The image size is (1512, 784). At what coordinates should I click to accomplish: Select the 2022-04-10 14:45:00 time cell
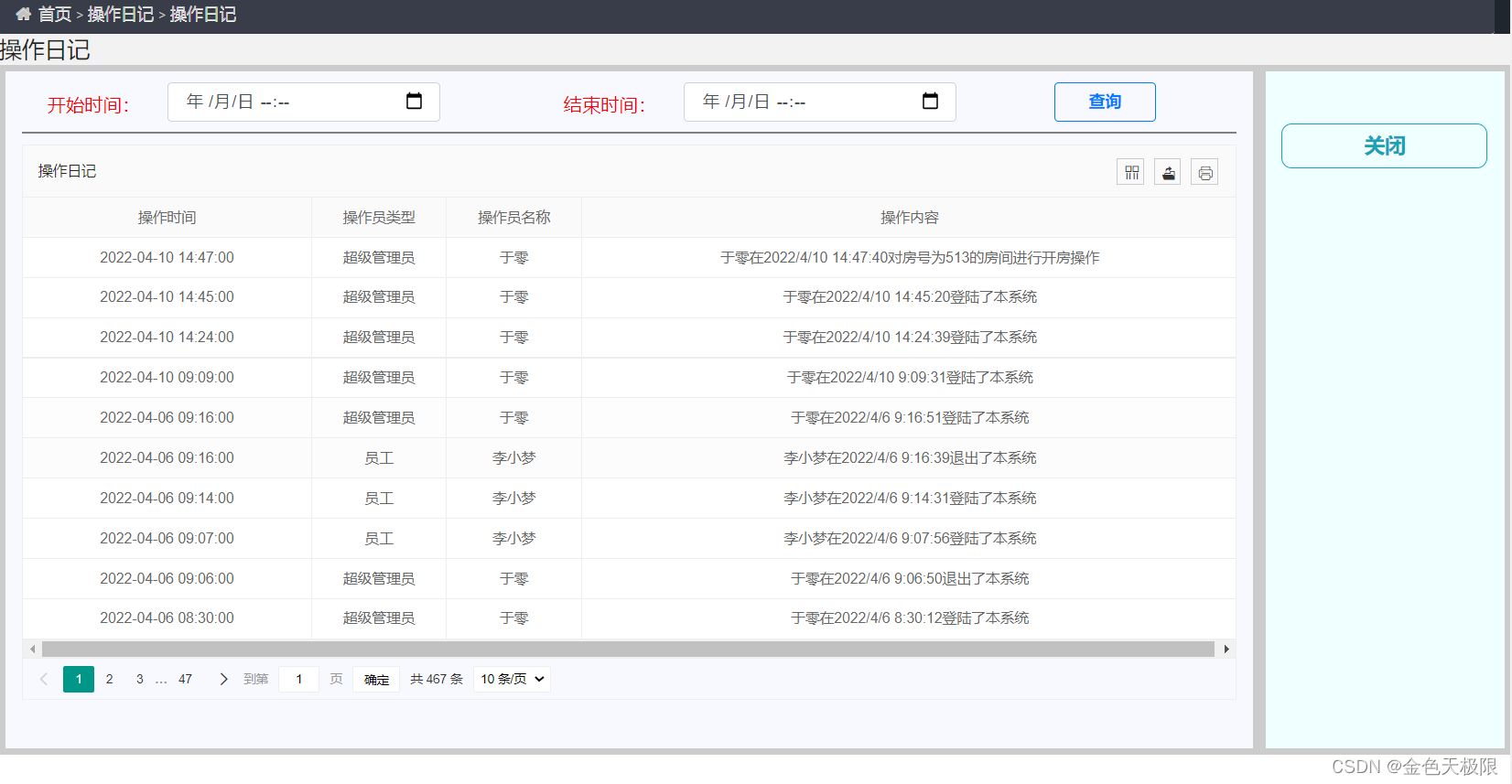(167, 297)
